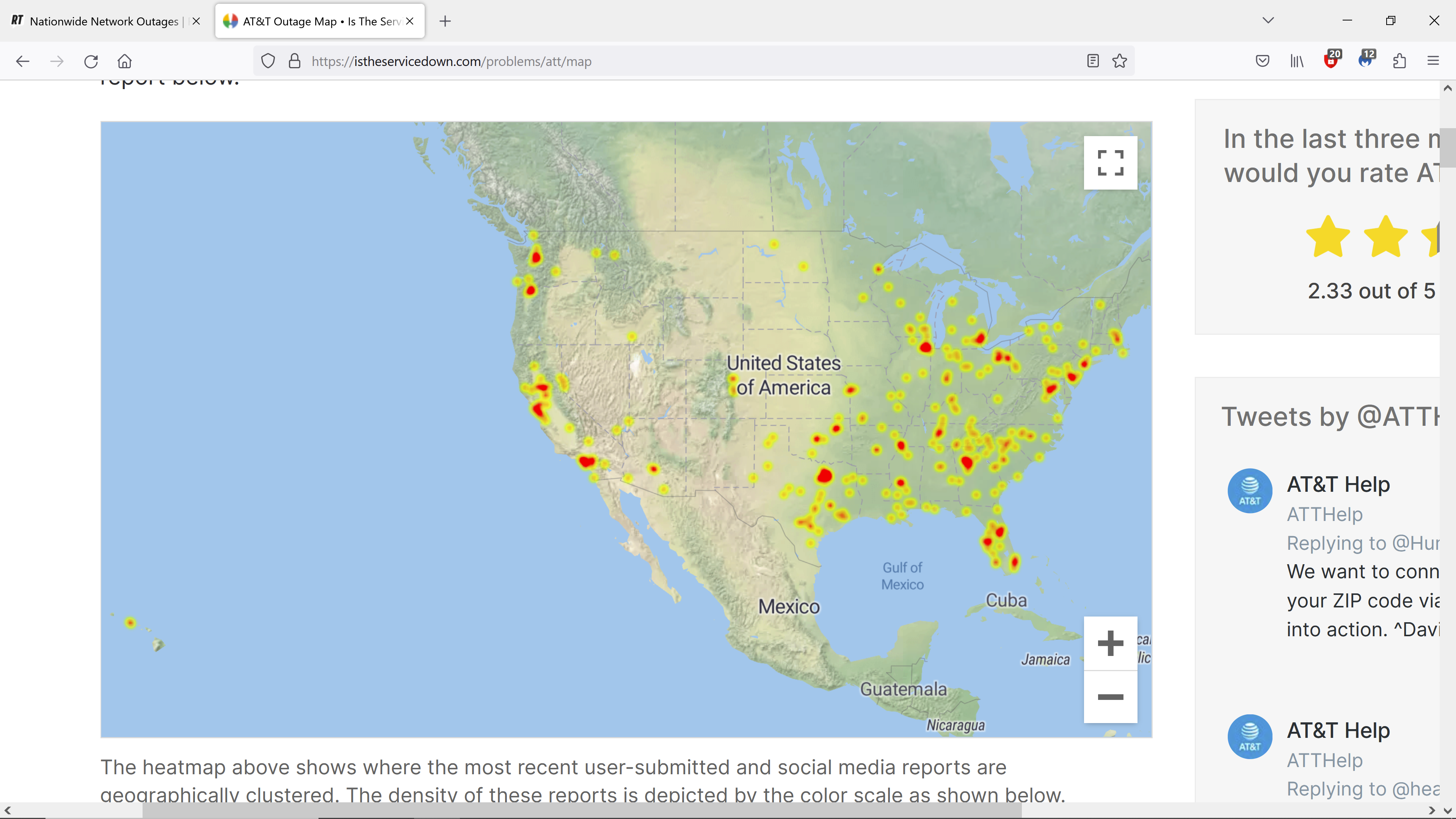Open the uBlock extension with badge 20

point(1331,61)
